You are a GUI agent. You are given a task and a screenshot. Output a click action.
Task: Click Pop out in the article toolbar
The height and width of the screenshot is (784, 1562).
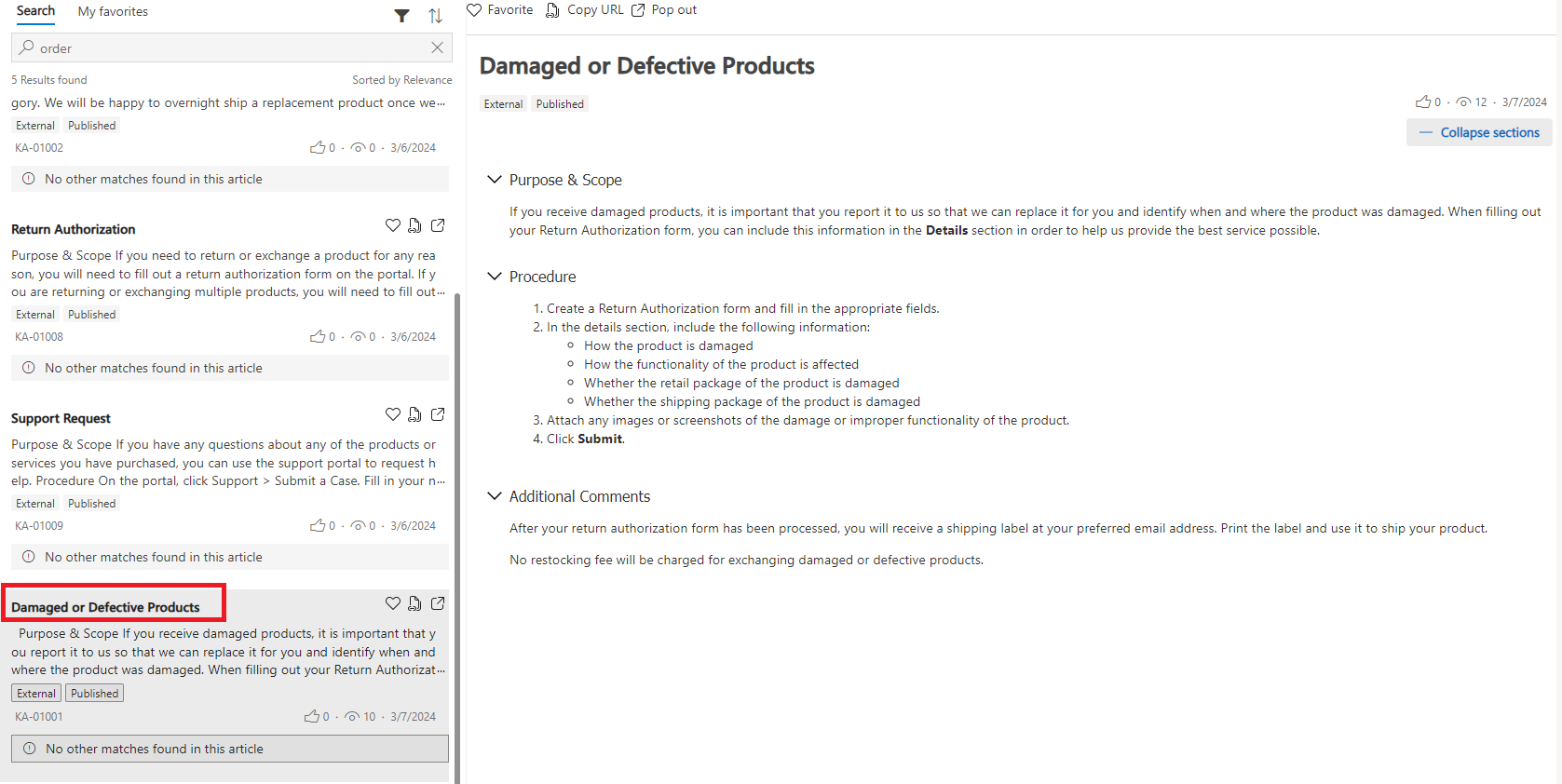tap(664, 10)
